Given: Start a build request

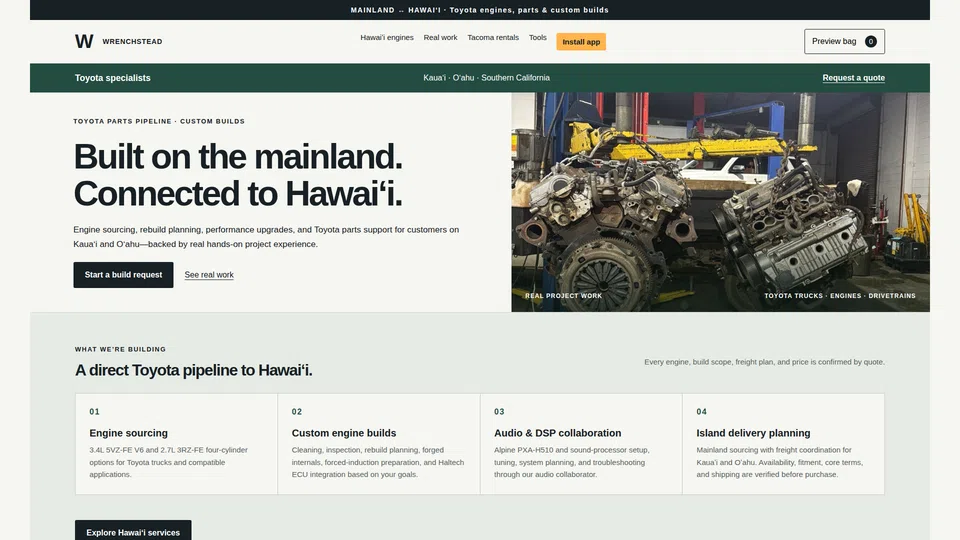Looking at the screenshot, I should pos(123,275).
